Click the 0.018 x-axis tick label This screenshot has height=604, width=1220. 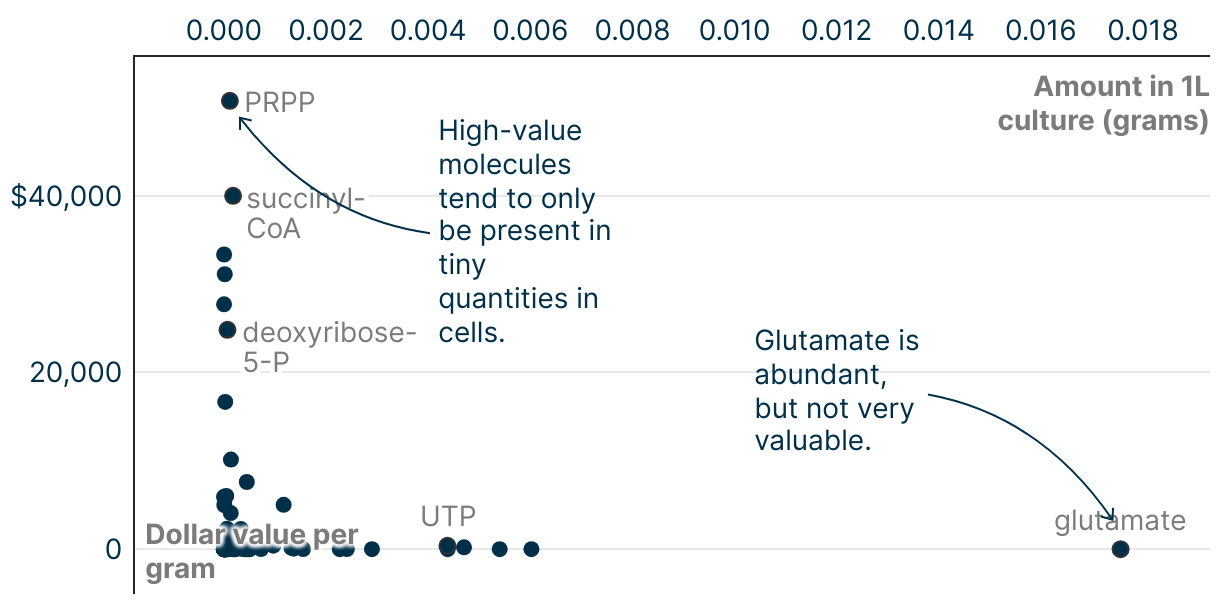[1143, 30]
